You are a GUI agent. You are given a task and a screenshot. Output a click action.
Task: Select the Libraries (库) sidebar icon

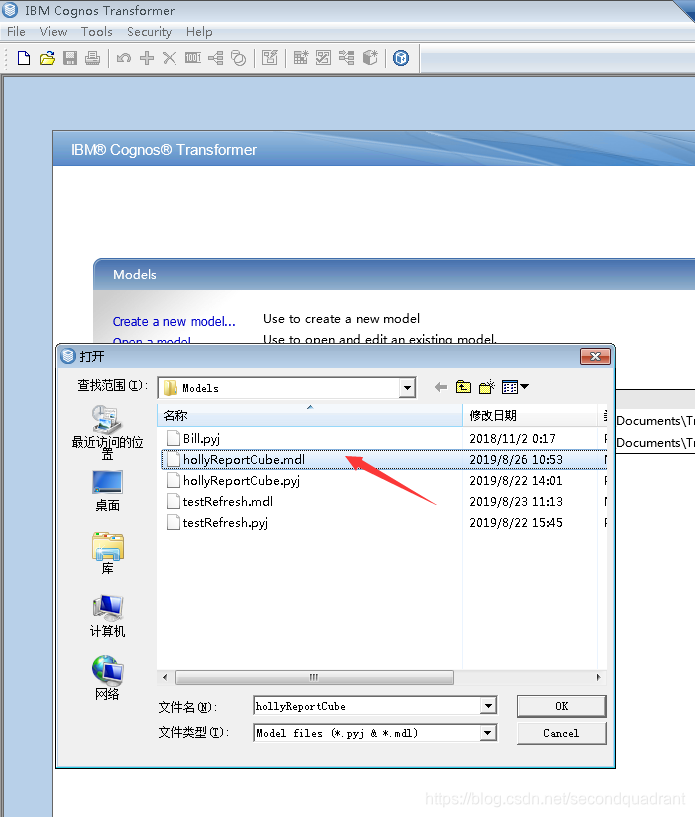107,553
